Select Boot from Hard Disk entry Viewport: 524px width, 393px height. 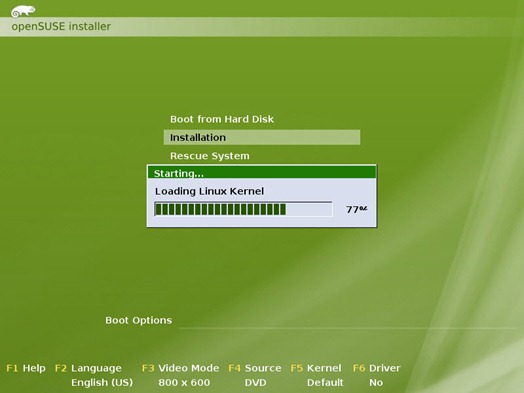[222, 119]
